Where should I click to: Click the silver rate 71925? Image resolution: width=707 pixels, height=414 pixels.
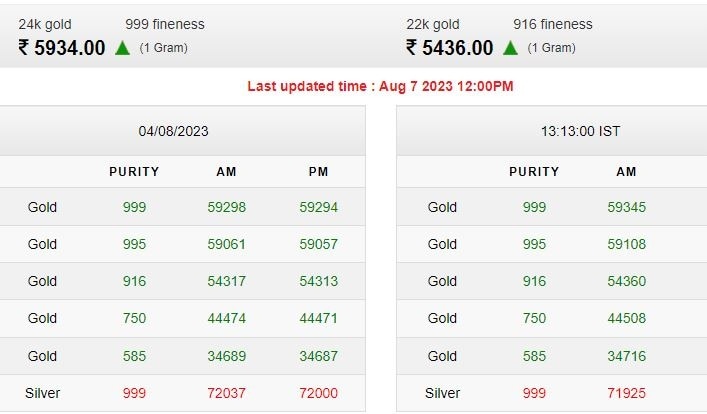tap(626, 393)
